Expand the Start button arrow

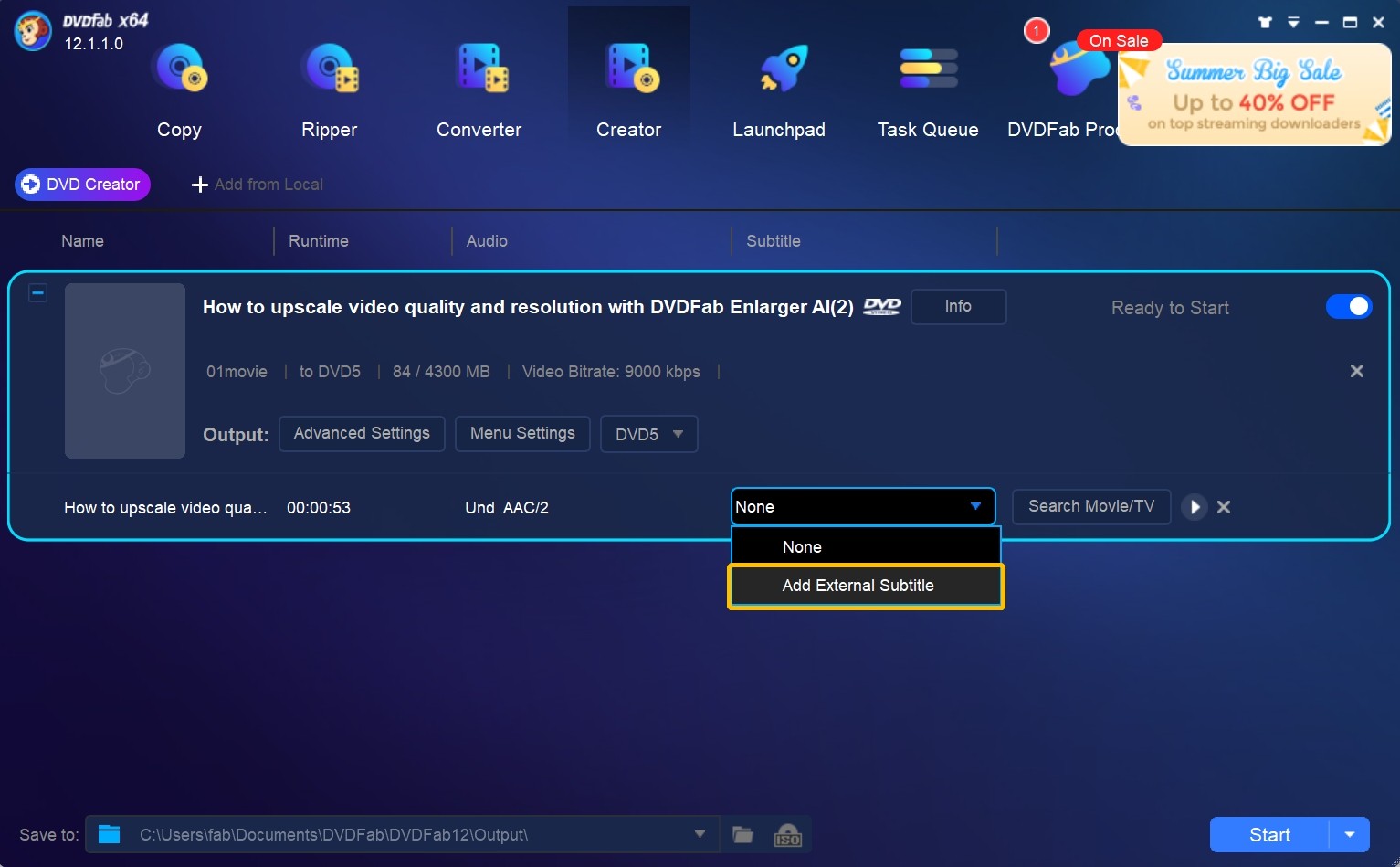pos(1350,835)
